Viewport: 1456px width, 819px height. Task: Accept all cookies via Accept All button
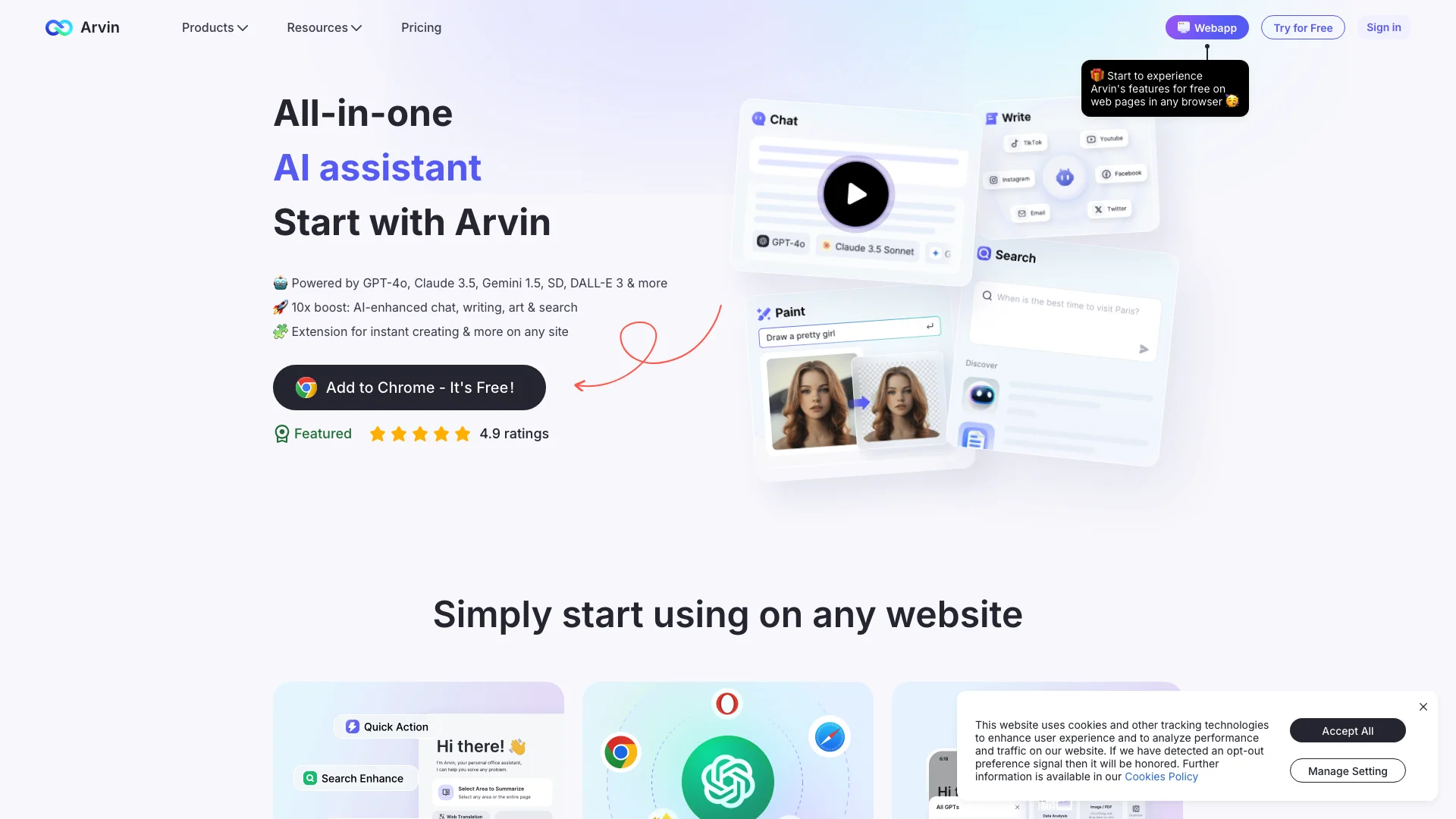coord(1347,730)
